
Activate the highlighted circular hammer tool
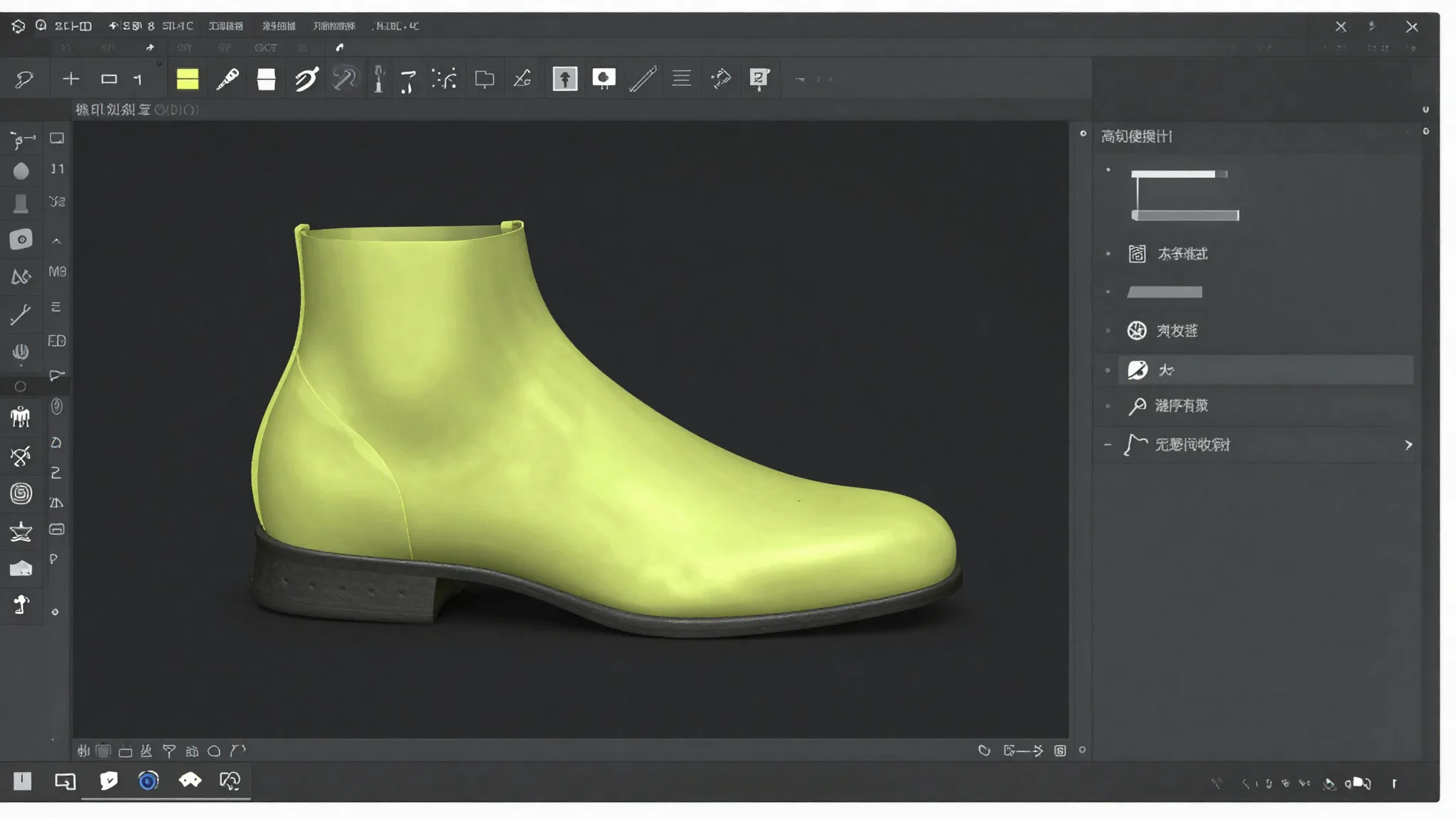coord(345,78)
